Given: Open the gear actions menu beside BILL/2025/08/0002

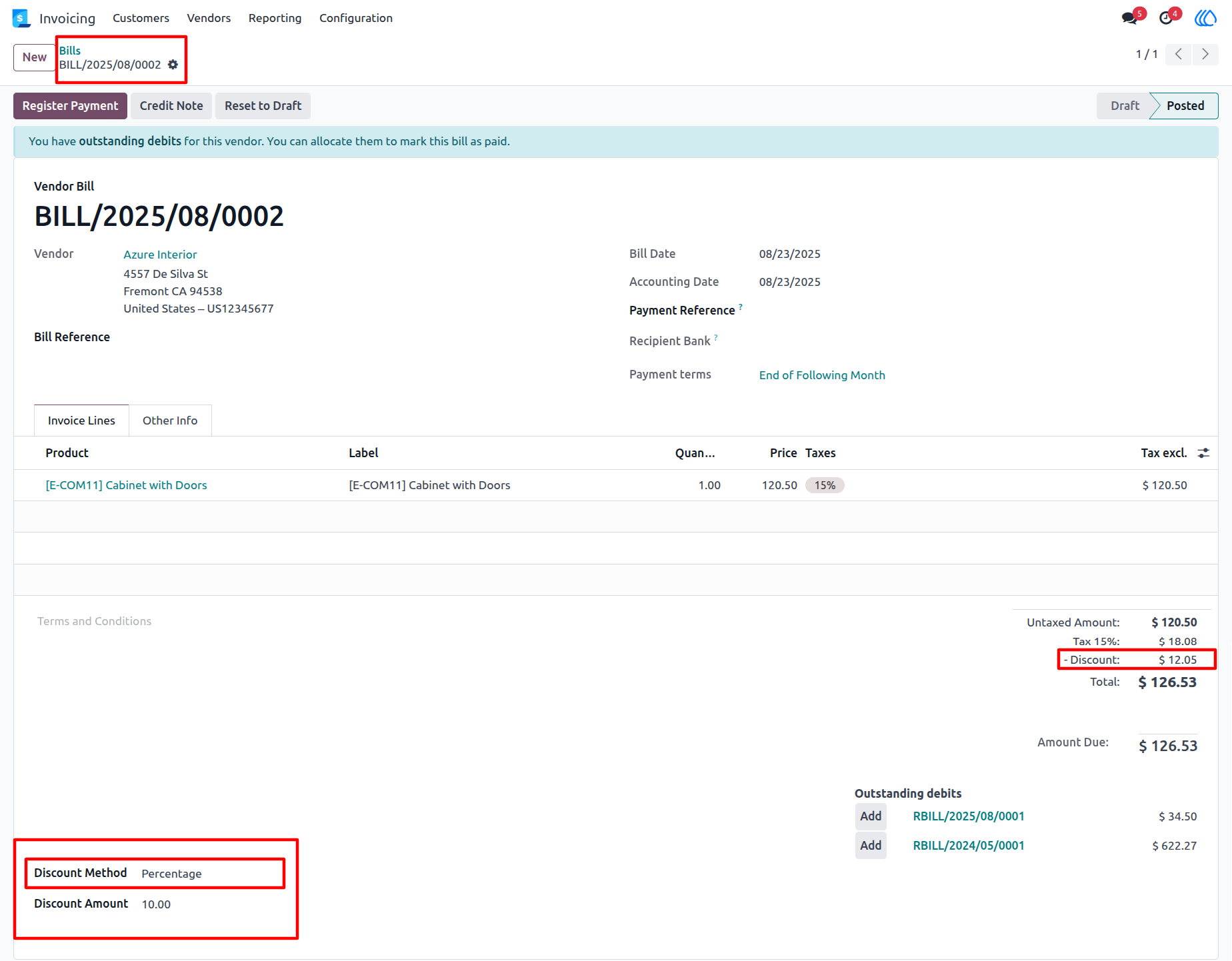Looking at the screenshot, I should [173, 65].
